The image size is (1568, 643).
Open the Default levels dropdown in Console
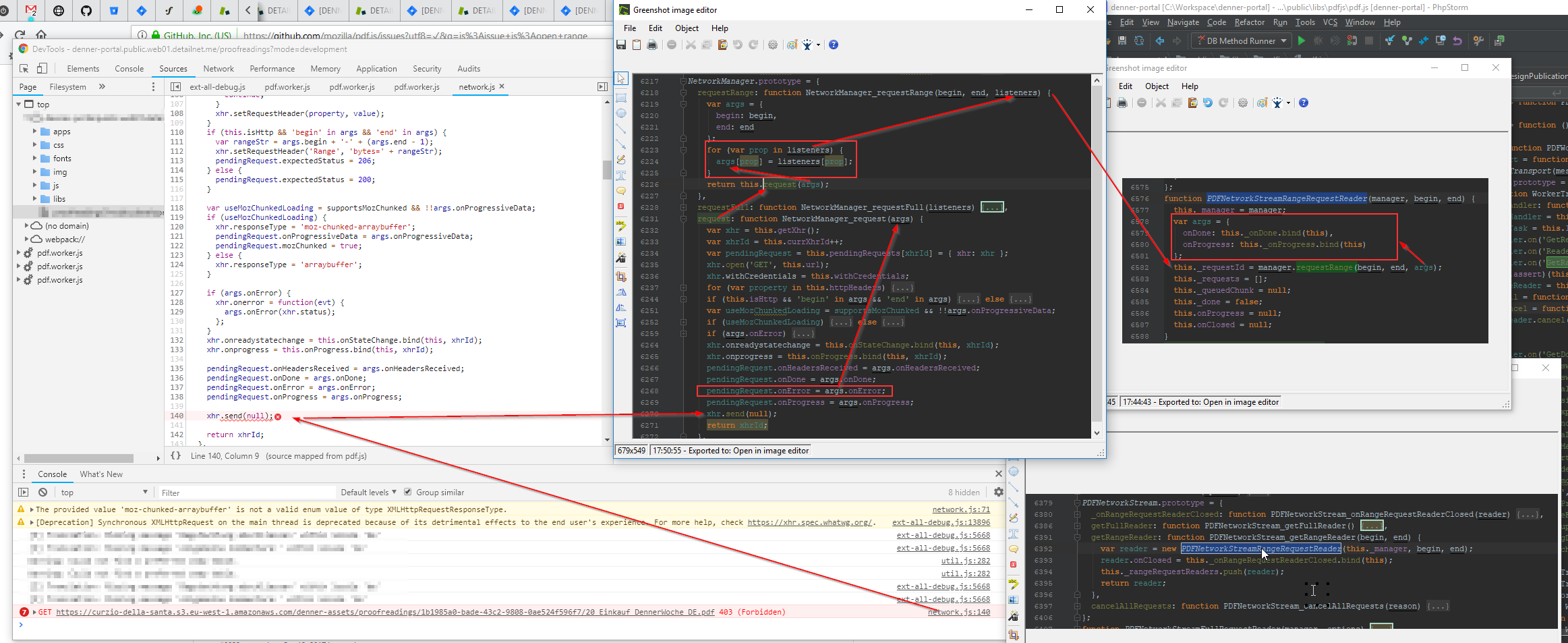[x=368, y=492]
